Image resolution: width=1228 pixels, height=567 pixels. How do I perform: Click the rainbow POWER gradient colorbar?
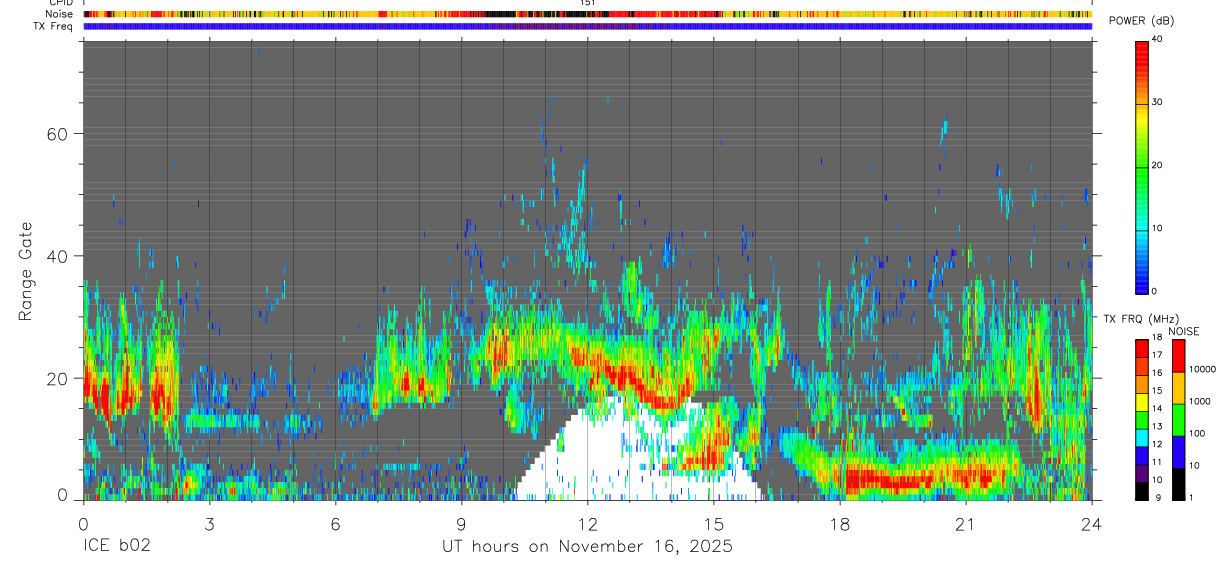pos(1141,166)
